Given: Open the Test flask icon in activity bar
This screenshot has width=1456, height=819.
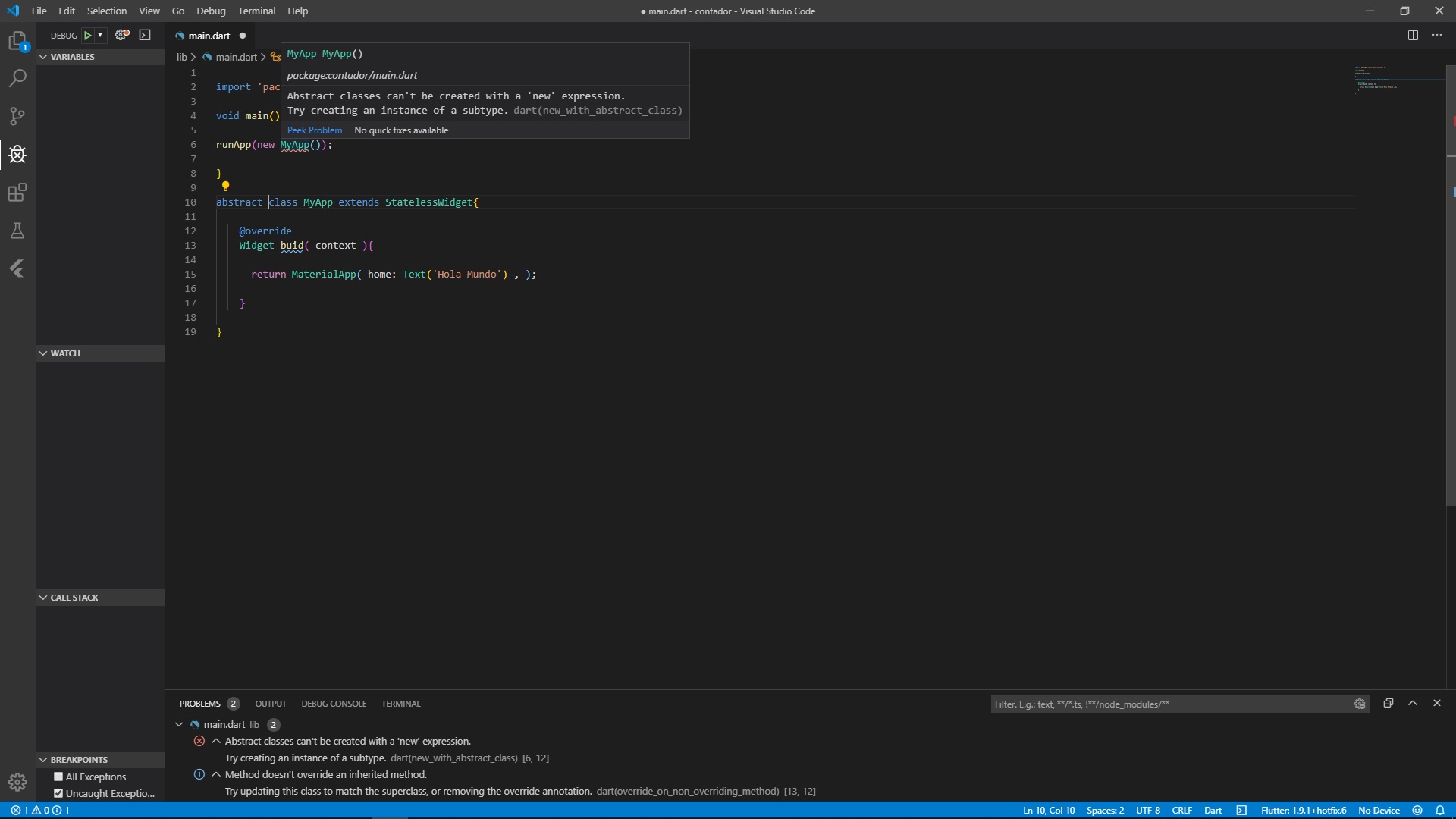Looking at the screenshot, I should 17,231.
